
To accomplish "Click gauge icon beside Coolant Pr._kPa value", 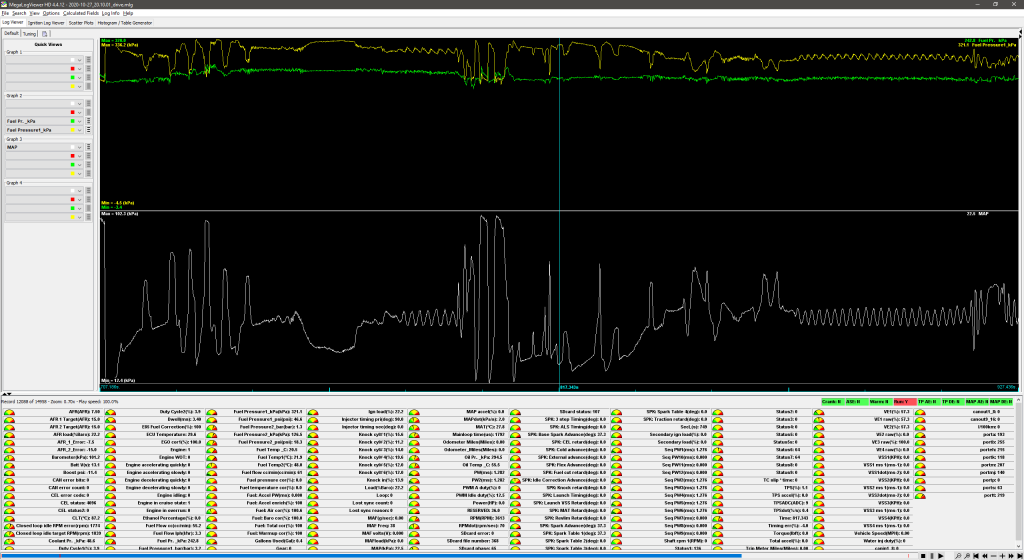I will [9, 542].
